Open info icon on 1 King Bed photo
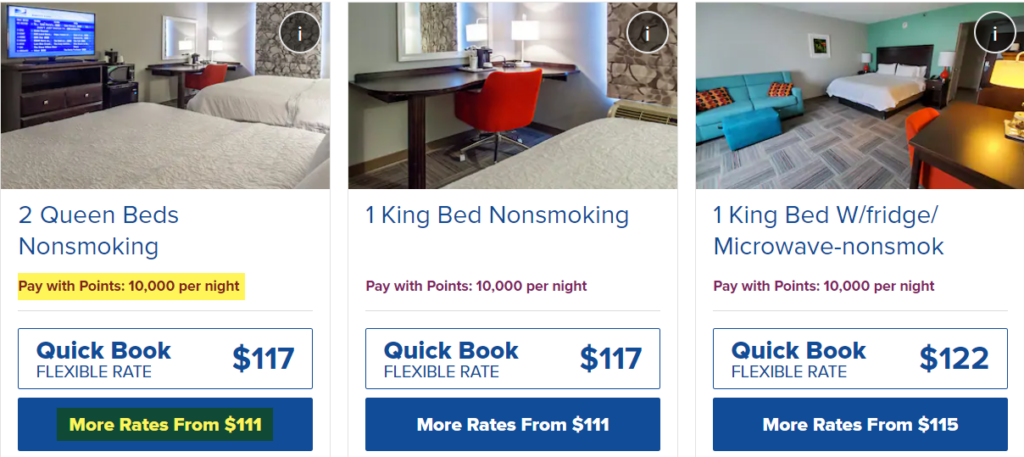Image resolution: width=1024 pixels, height=457 pixels. click(x=647, y=33)
